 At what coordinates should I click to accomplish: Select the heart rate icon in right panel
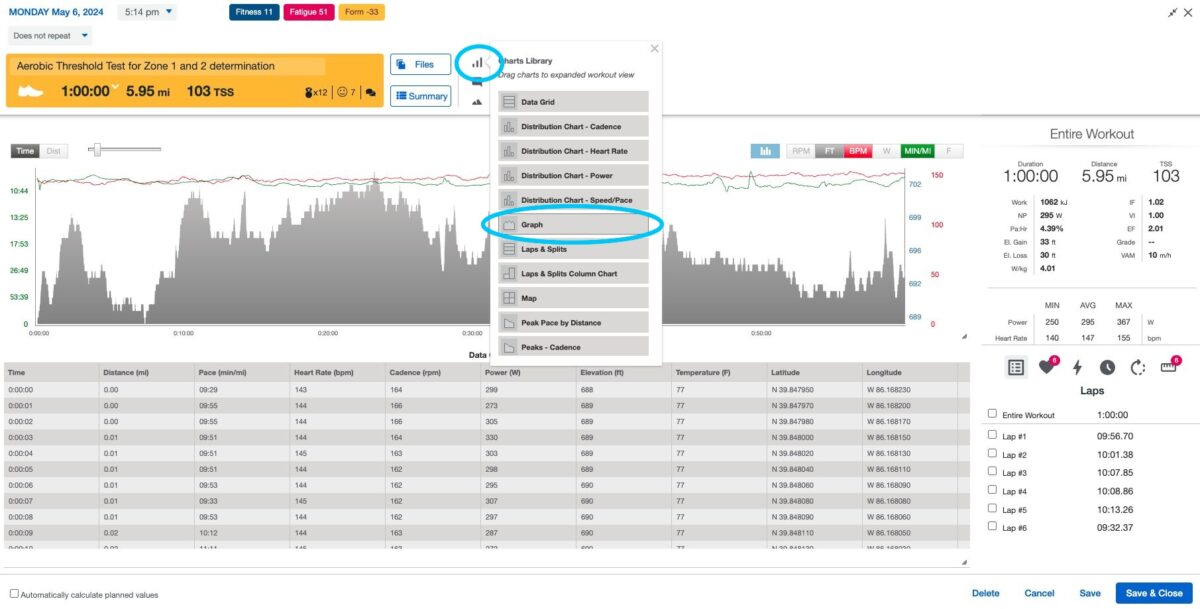(x=1048, y=367)
